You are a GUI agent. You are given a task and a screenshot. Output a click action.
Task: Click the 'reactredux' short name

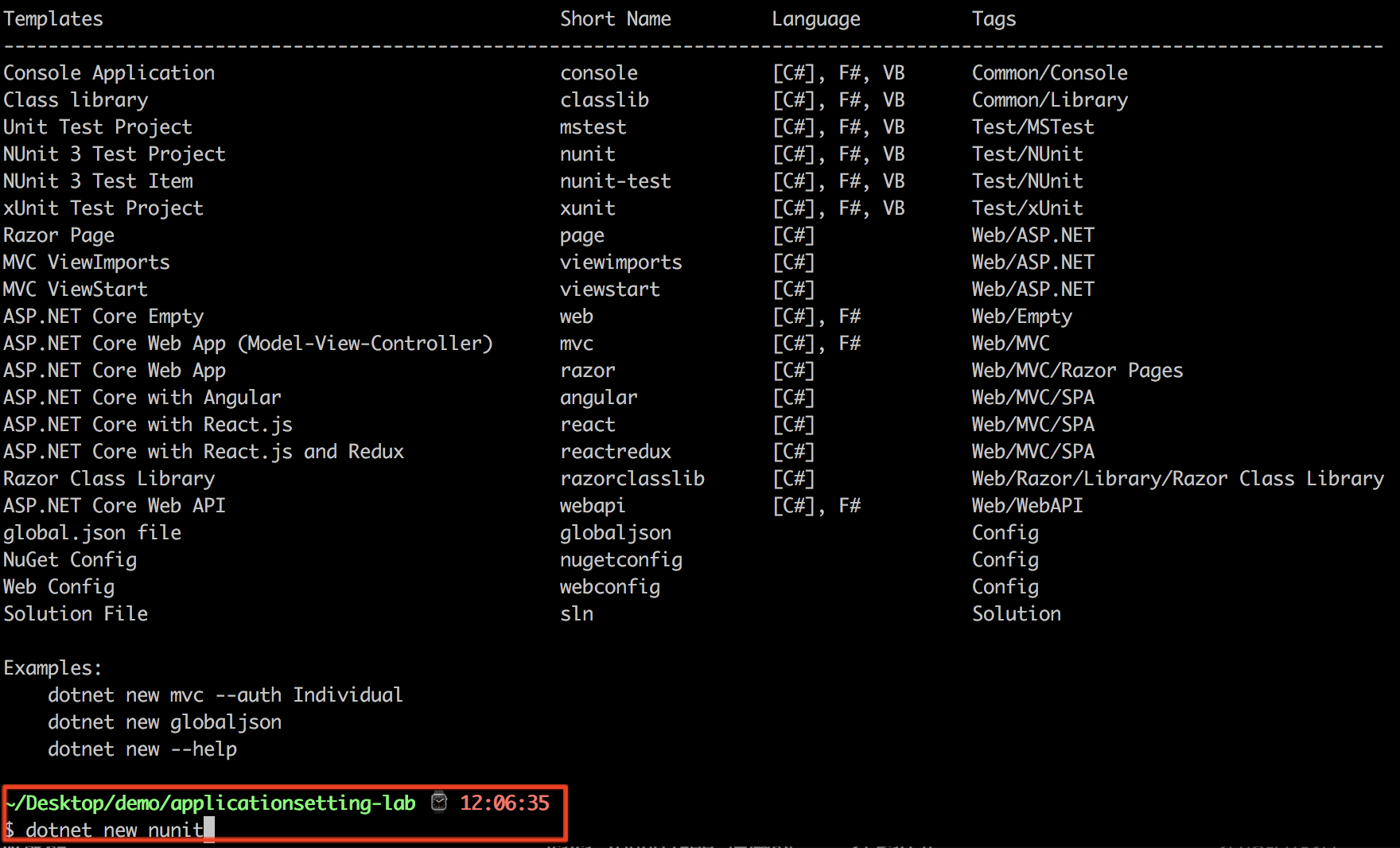click(x=615, y=452)
